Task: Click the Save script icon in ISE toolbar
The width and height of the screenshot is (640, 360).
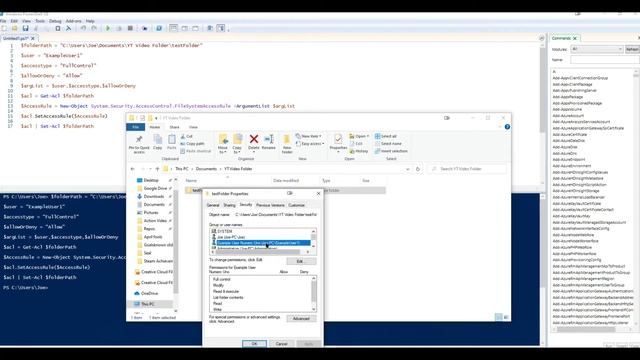Action: (25, 28)
